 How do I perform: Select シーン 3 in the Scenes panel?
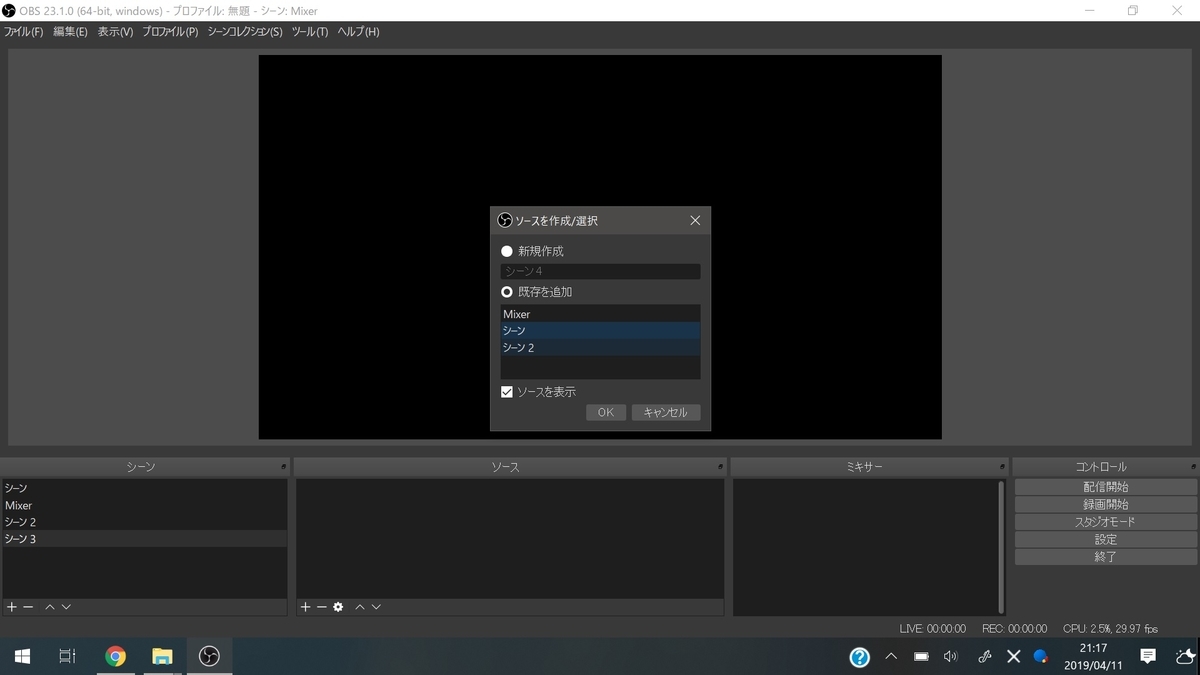coord(145,539)
